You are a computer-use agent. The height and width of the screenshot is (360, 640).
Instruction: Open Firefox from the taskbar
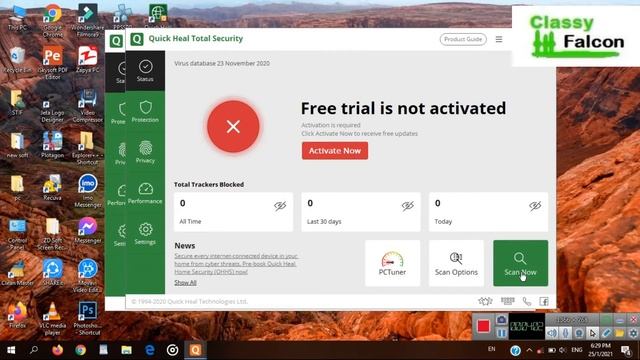pos(58,350)
